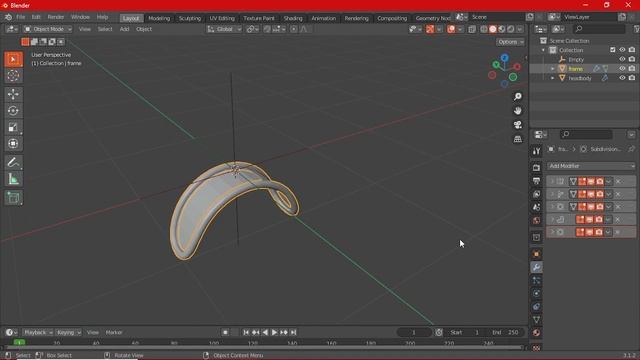Screen dimensions: 640x360
Task: Open the Modifier properties wrench tab
Action: point(536,267)
